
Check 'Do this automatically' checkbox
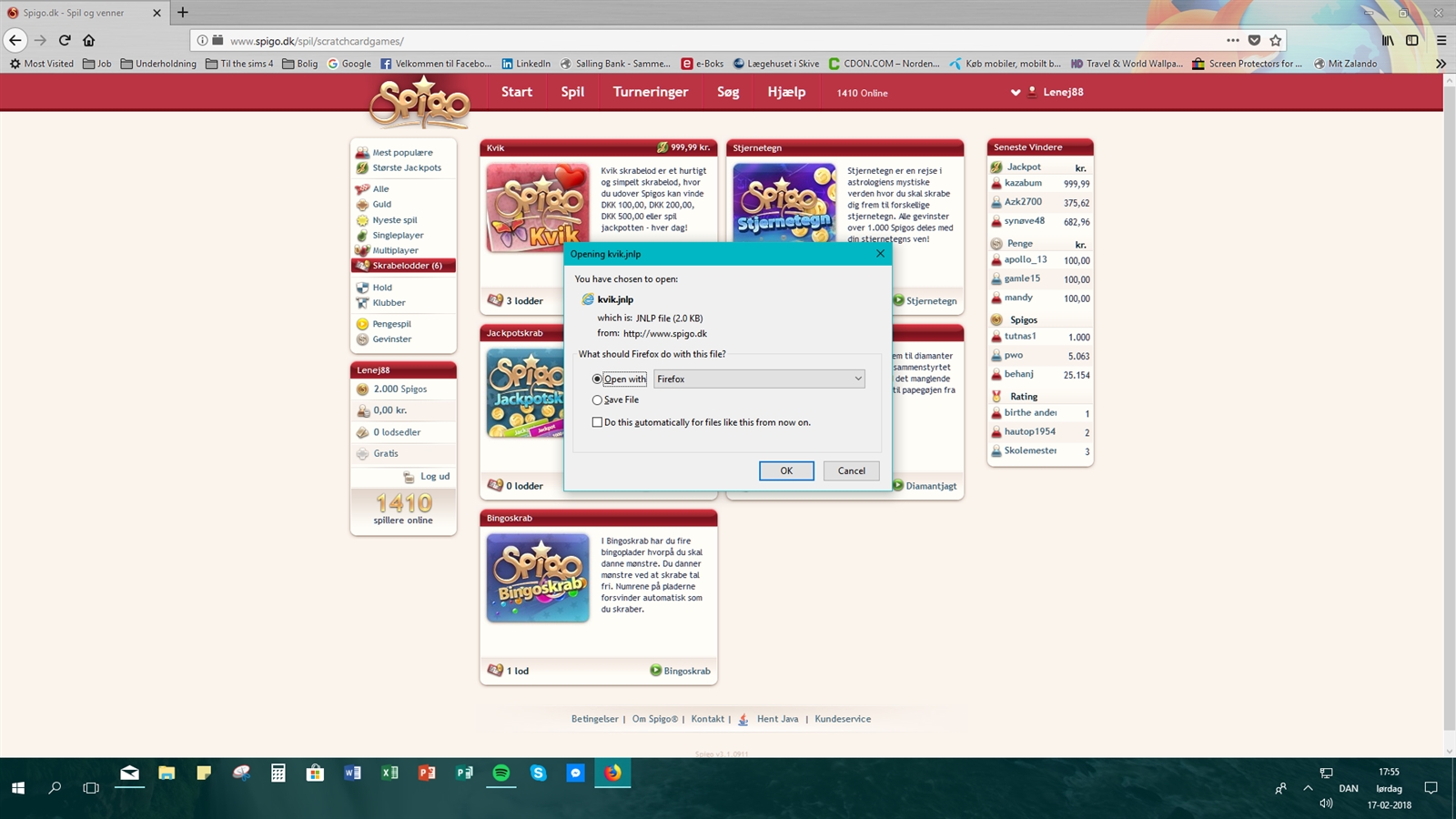pyautogui.click(x=597, y=422)
